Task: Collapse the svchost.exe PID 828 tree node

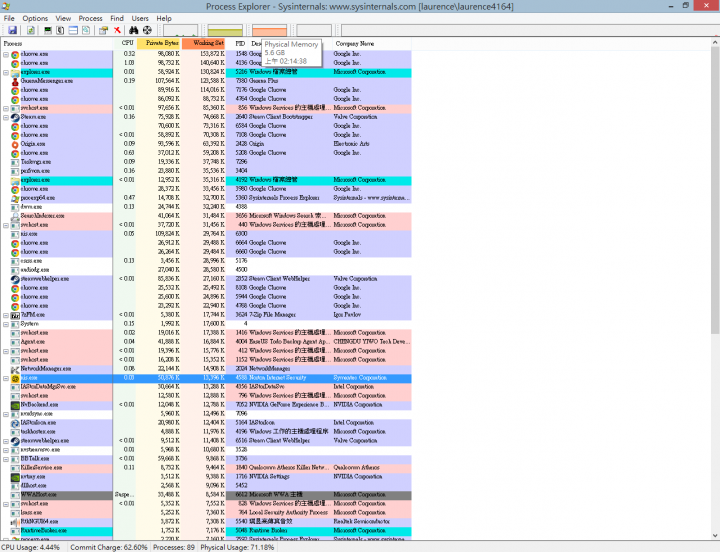Action: coord(6,504)
